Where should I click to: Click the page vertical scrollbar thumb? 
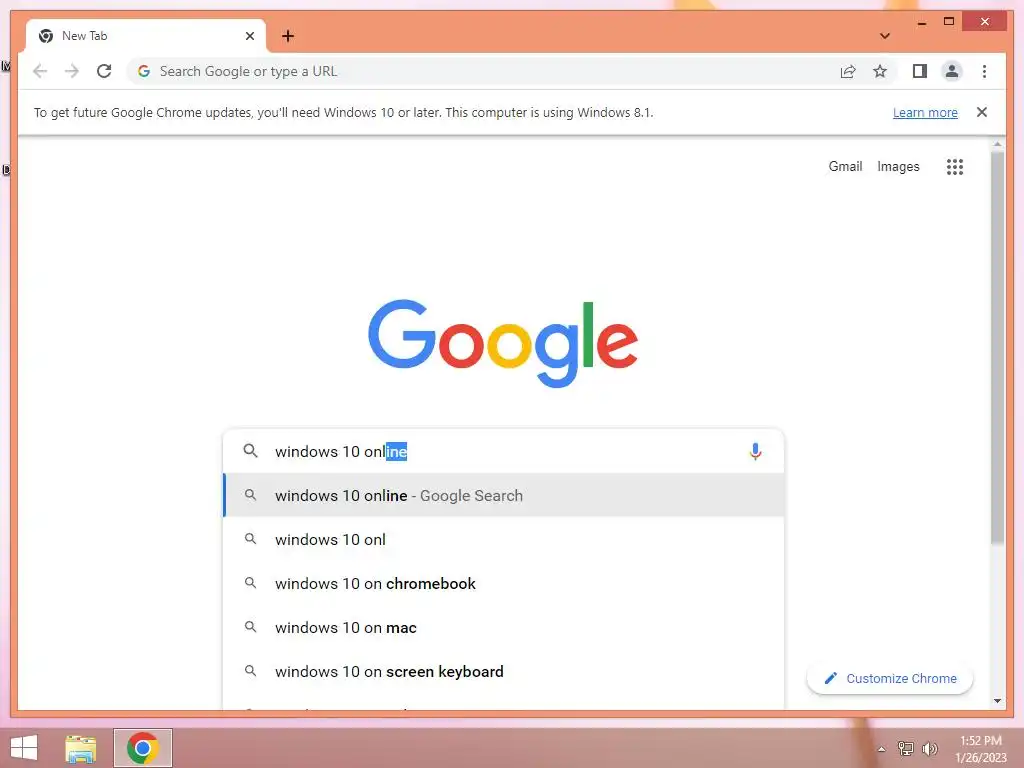point(997,347)
